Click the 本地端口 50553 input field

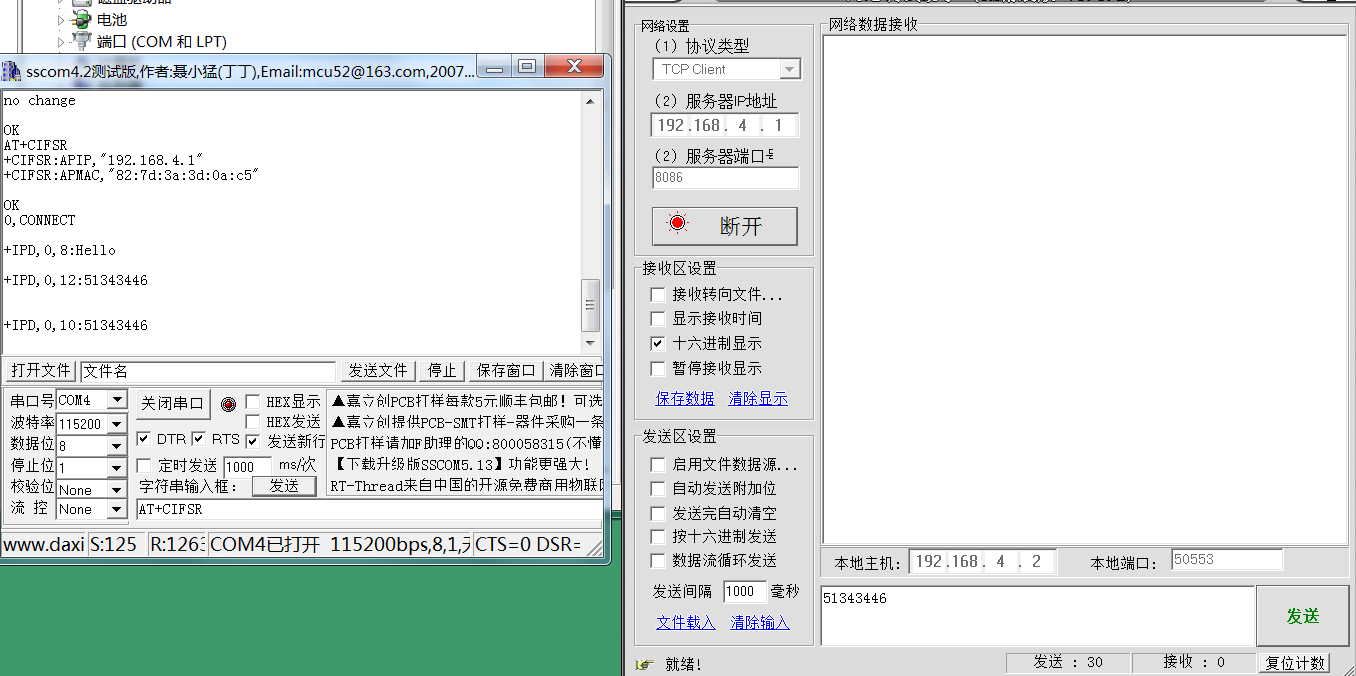(1225, 559)
